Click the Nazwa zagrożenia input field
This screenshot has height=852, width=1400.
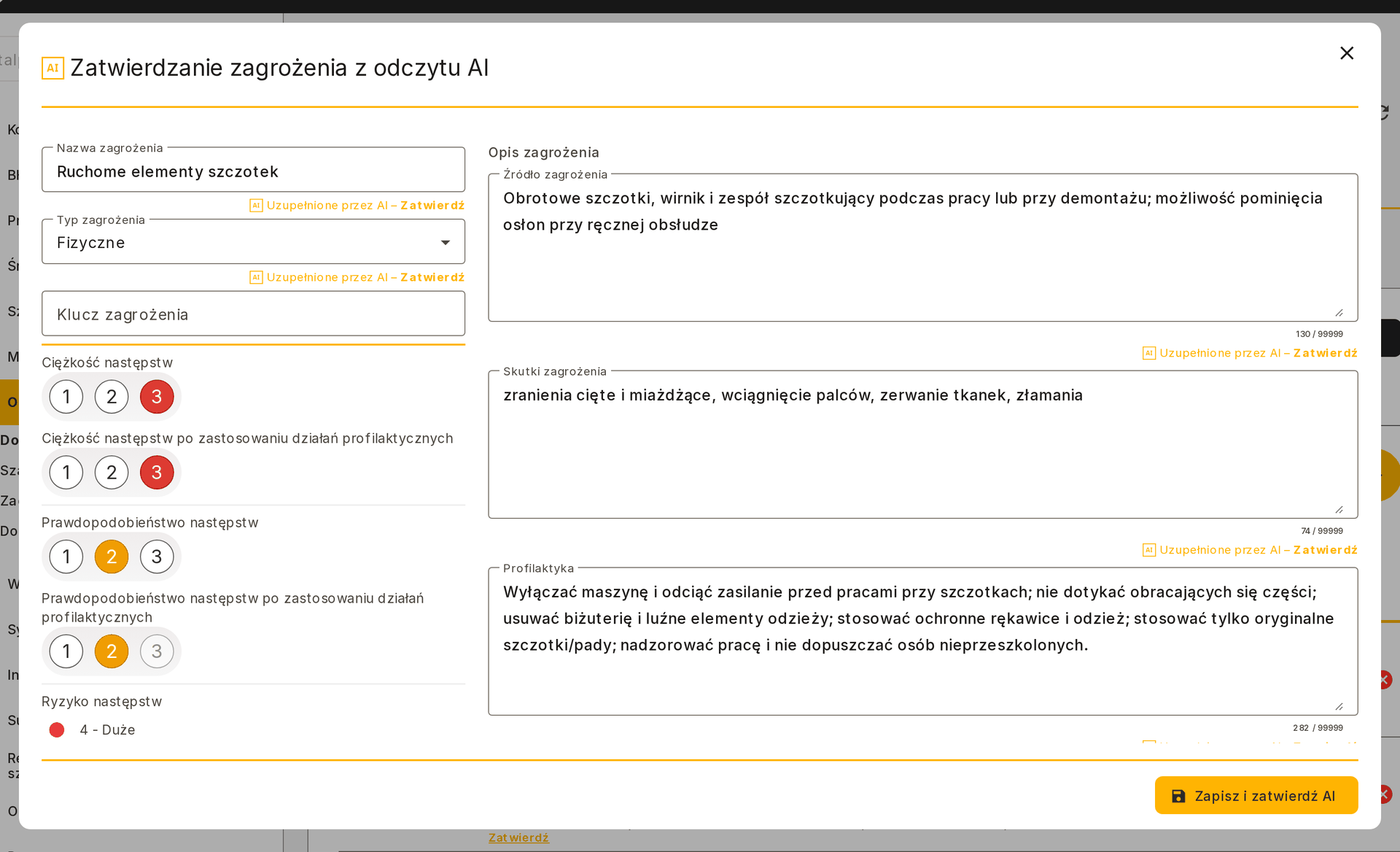point(253,170)
